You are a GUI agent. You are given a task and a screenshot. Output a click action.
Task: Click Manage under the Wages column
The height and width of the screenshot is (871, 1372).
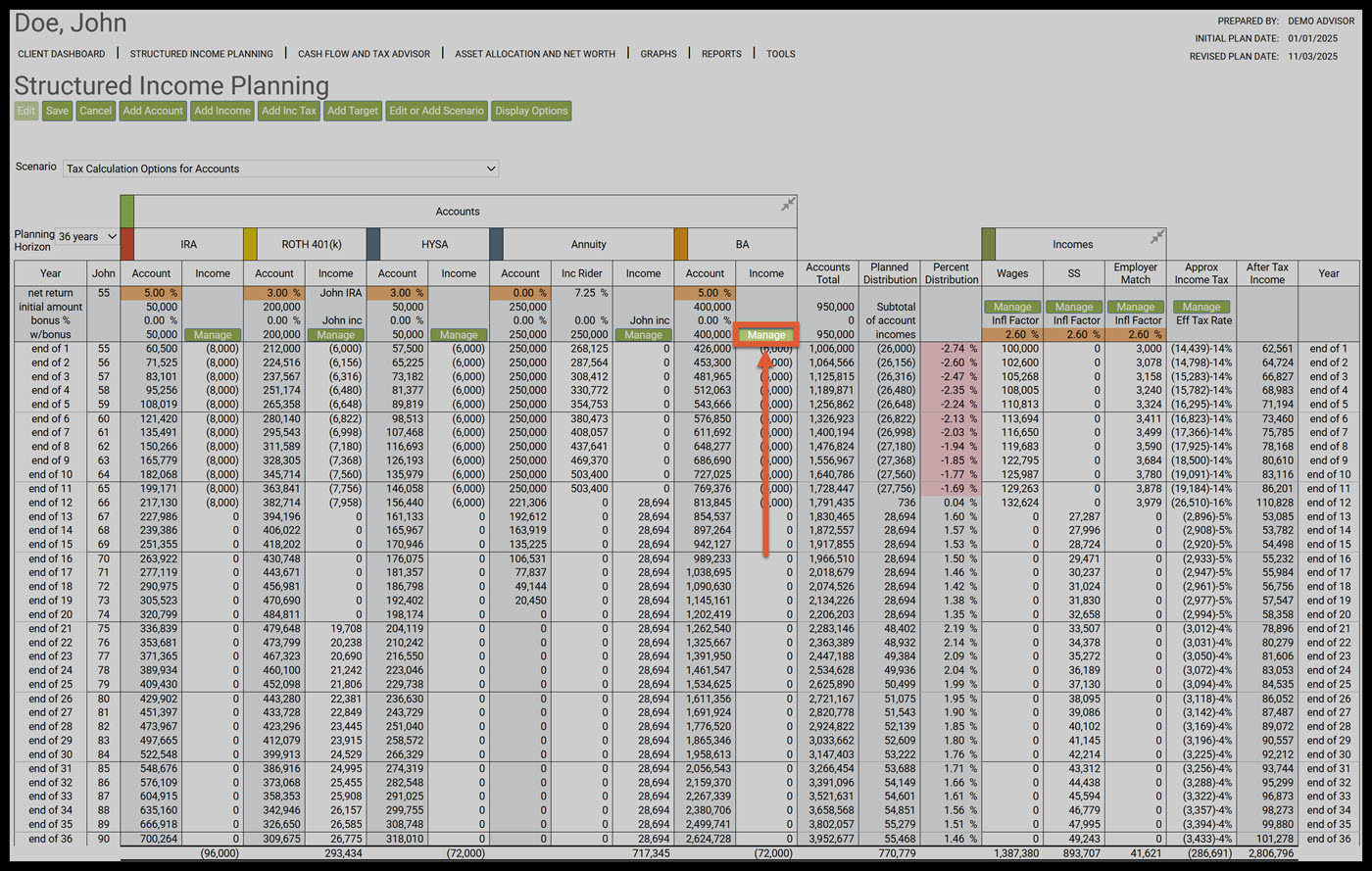click(1012, 307)
